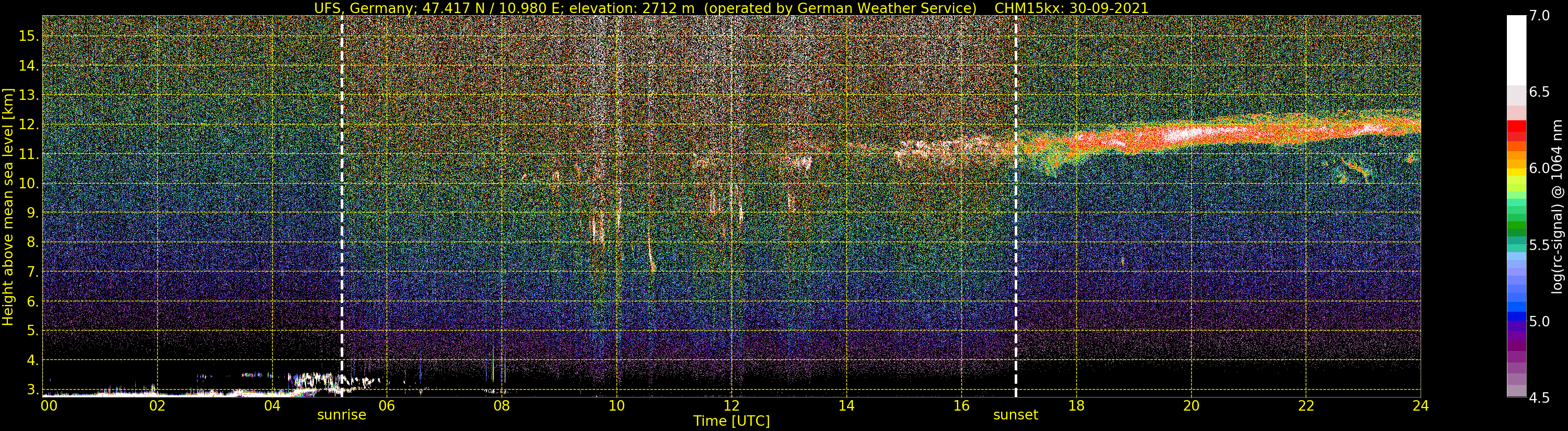This screenshot has height=431, width=1568.
Task: Click the vertical colorbar legend strip
Action: coord(1516,206)
